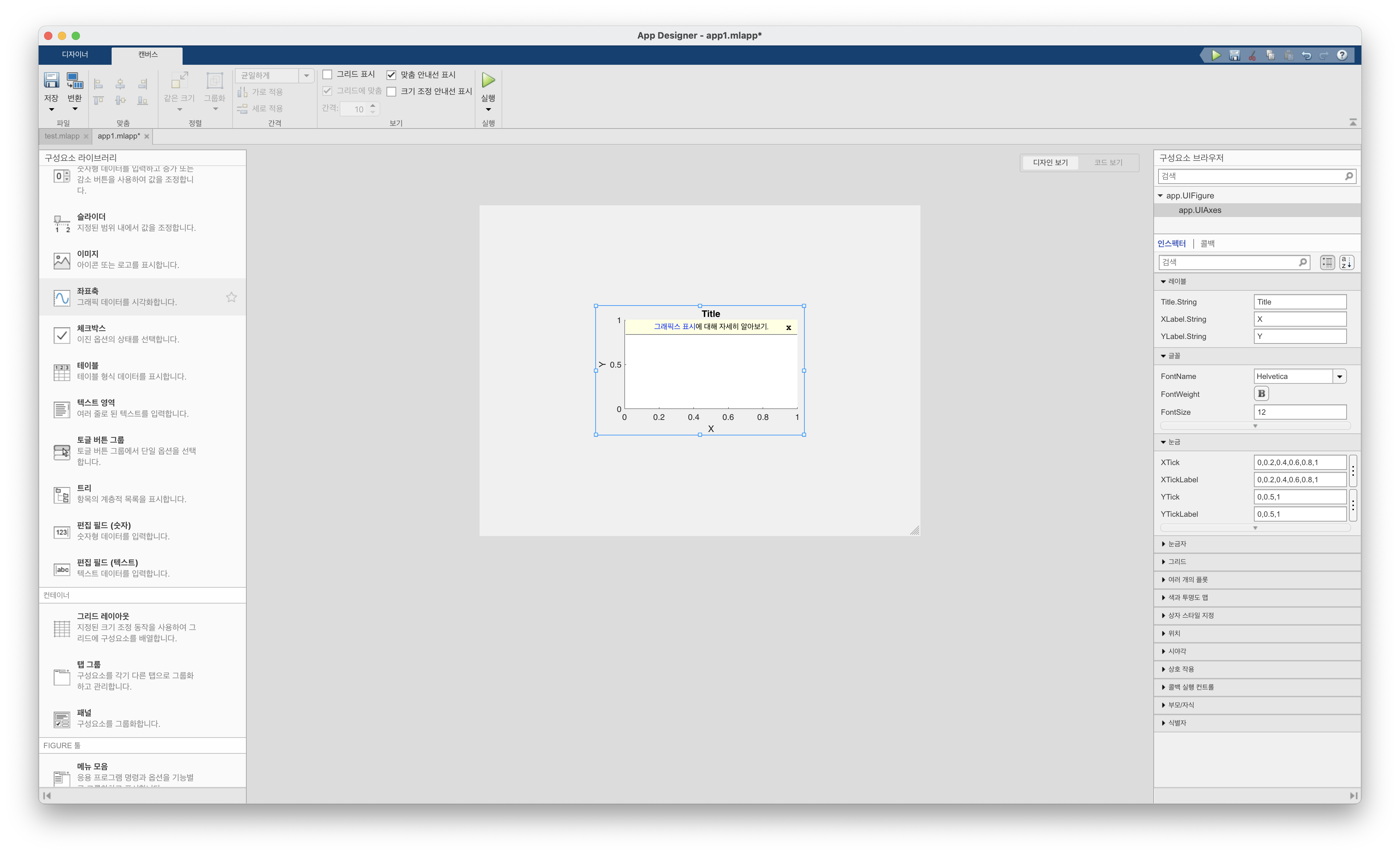Click the Redo arrow in the quick access toolbar
Image resolution: width=1400 pixels, height=855 pixels.
[x=1324, y=55]
